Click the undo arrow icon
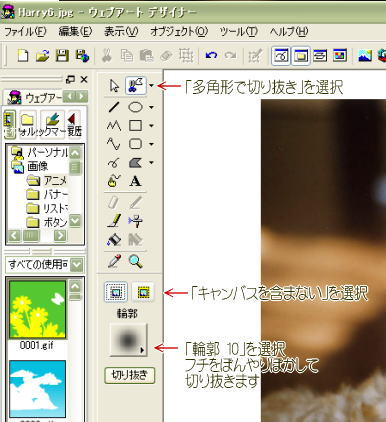This screenshot has height=422, width=386. click(211, 55)
